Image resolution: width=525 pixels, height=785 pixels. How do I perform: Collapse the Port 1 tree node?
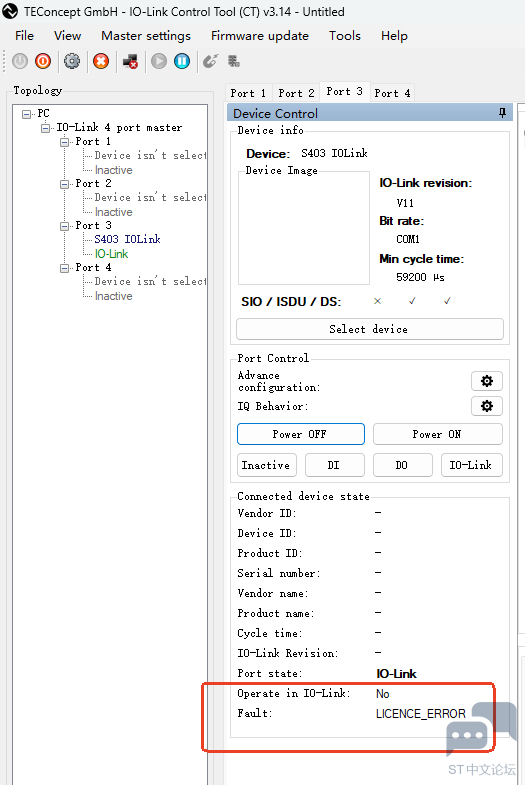(x=65, y=142)
